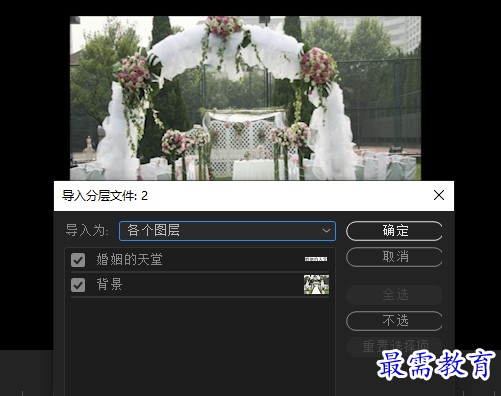Open the 导入为 dropdown showing 各个图层

tap(227, 231)
